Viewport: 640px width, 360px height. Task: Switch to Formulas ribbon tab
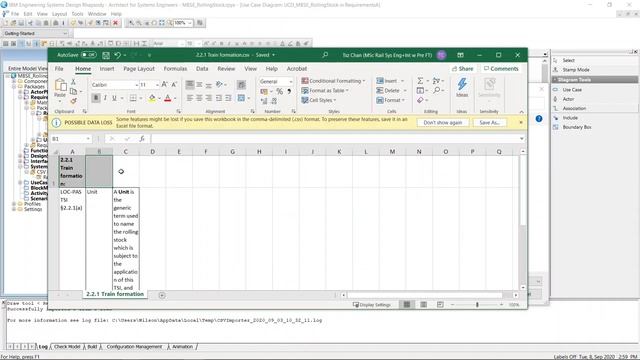tap(176, 69)
